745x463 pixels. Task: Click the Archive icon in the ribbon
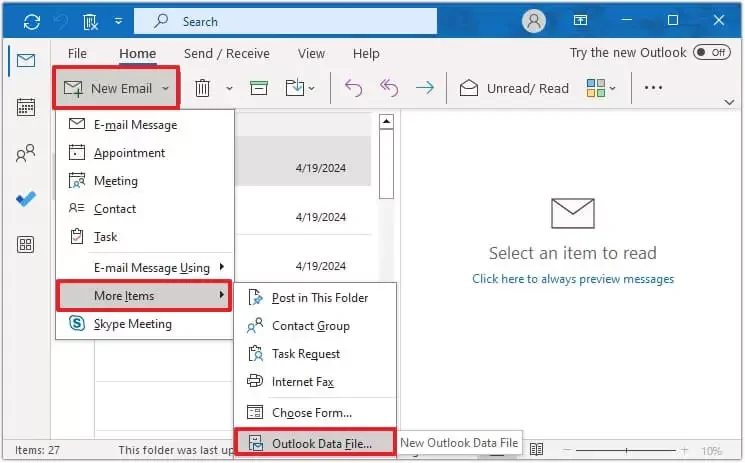point(258,88)
